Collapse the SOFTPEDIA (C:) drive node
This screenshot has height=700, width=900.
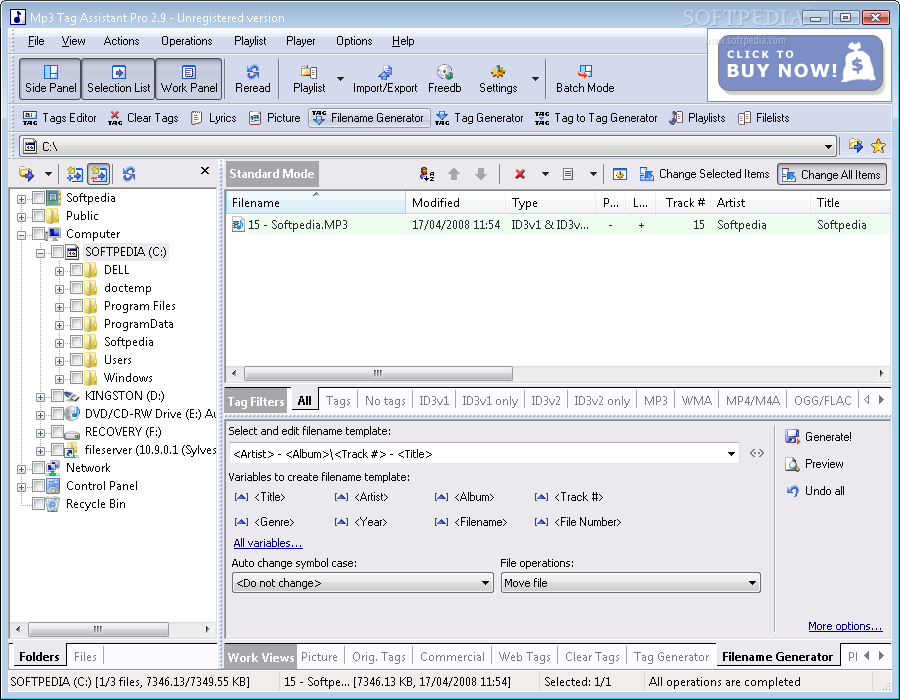pos(40,253)
